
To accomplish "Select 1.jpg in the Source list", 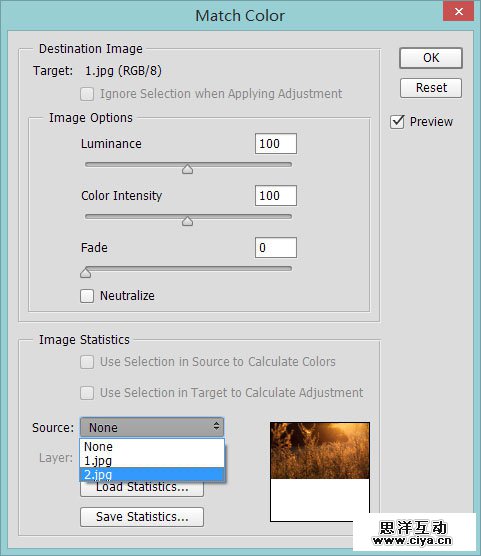I will click(x=152, y=461).
